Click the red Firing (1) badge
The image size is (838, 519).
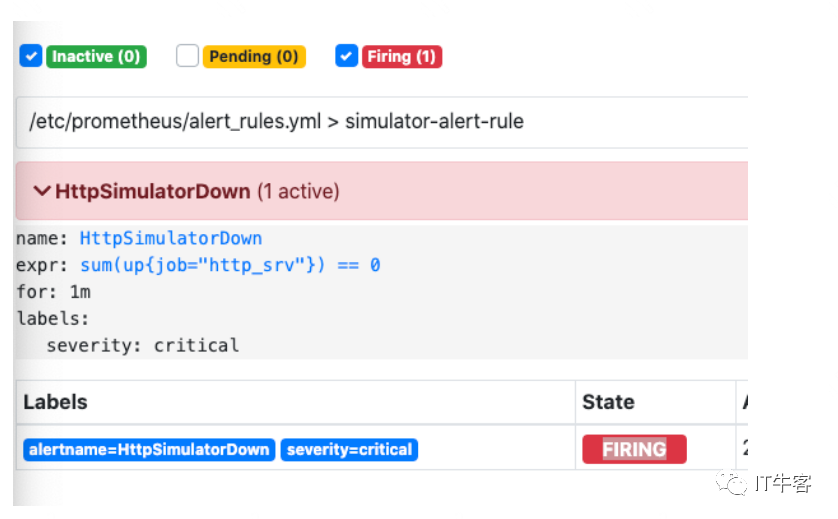(x=402, y=57)
